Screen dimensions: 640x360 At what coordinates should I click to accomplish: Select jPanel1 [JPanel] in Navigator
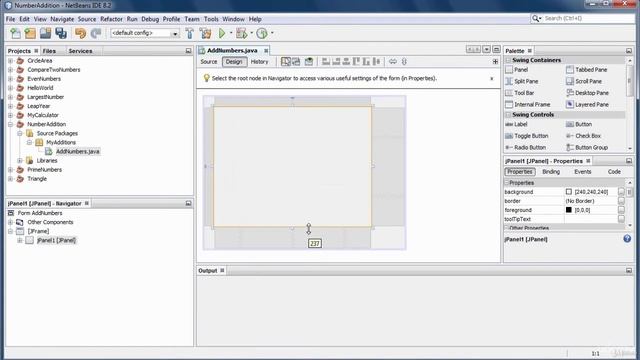click(x=56, y=240)
